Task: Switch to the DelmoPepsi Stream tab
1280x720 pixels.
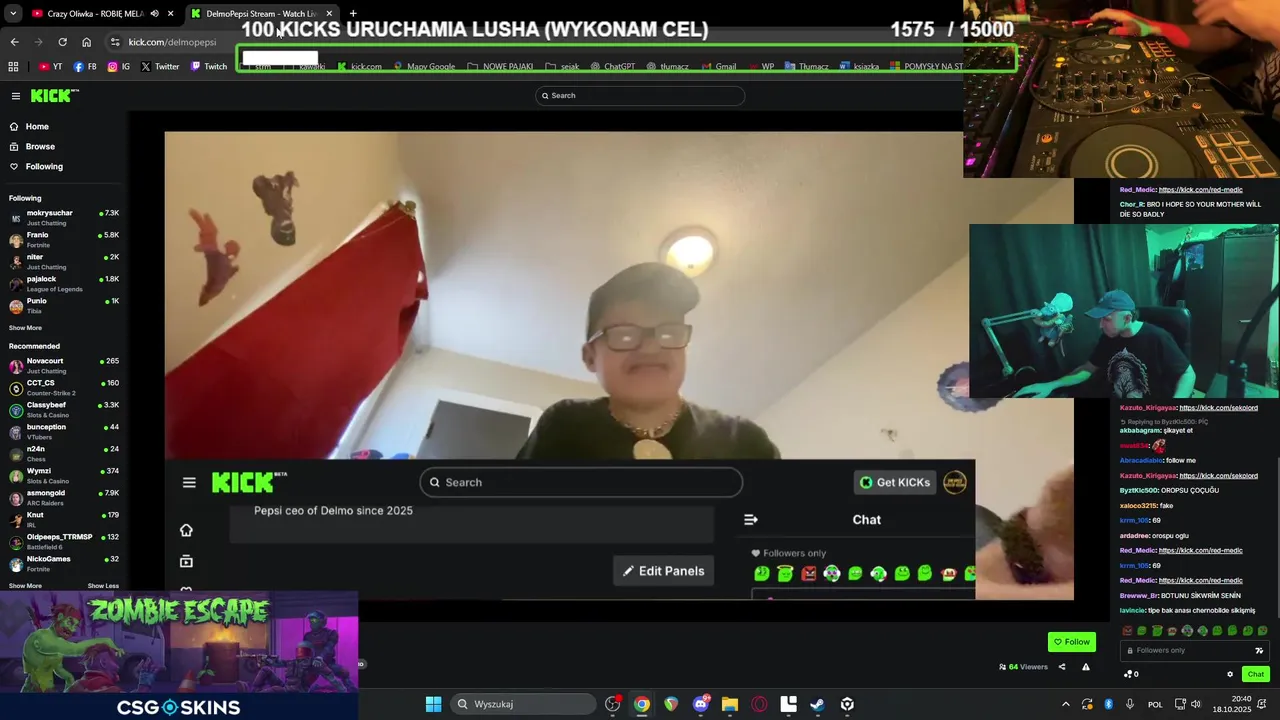Action: tap(261, 14)
